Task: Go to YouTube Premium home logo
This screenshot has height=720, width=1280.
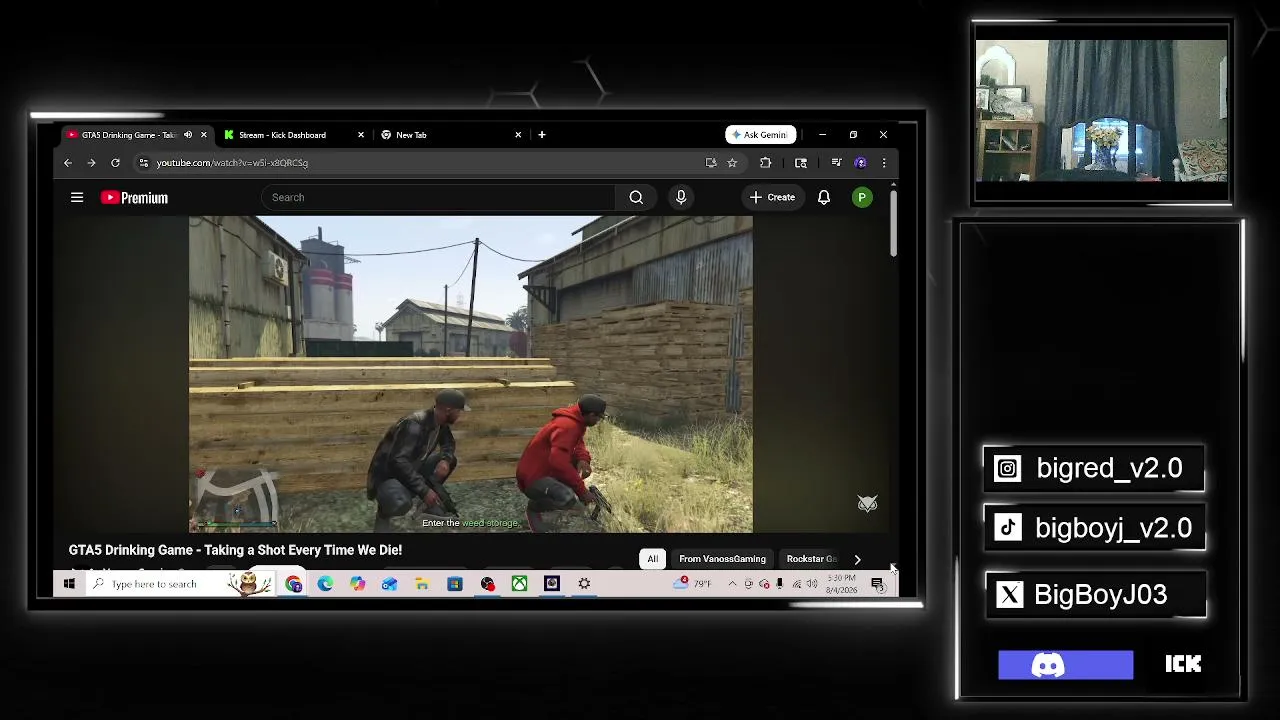Action: click(134, 198)
